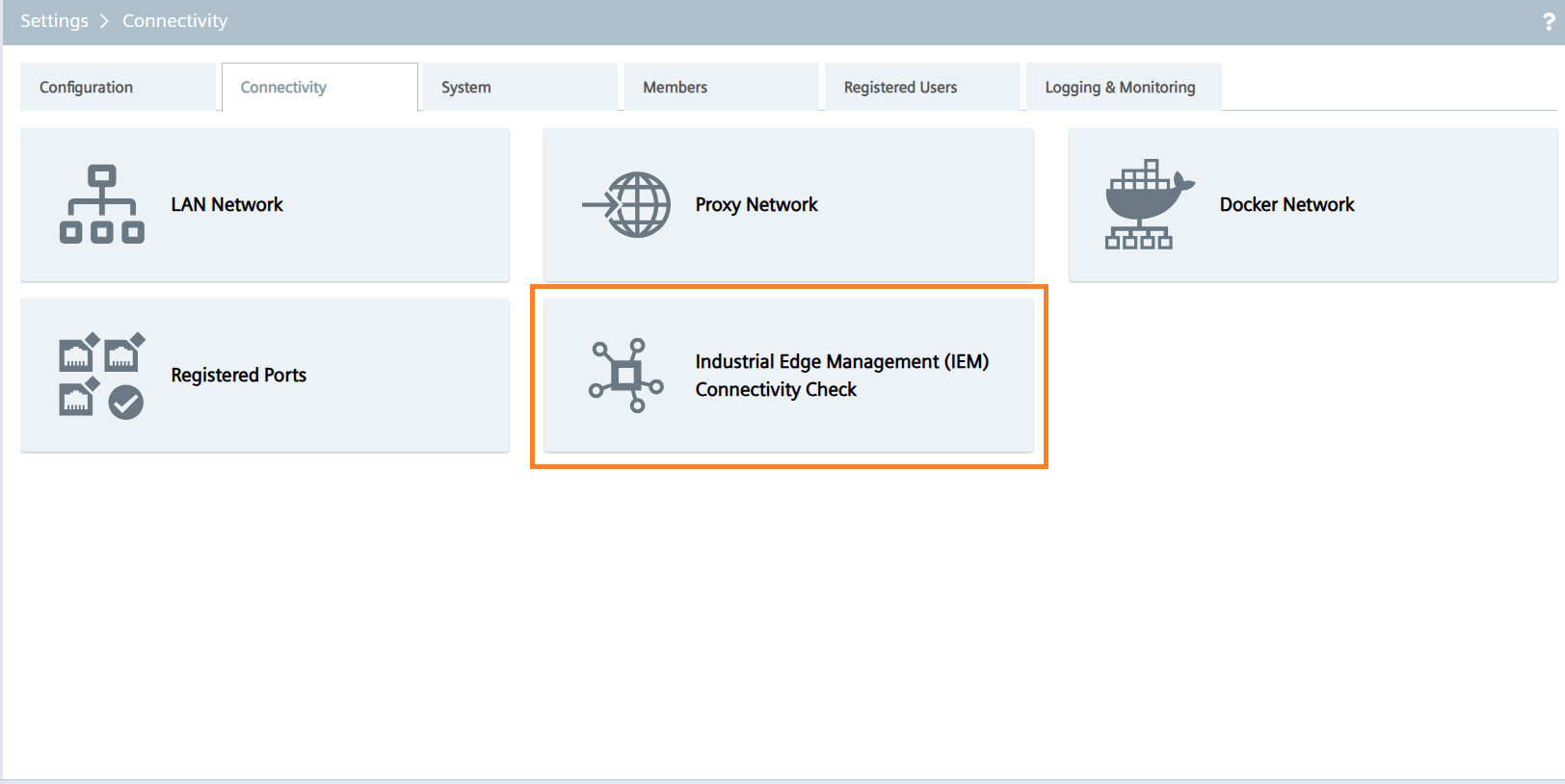Select the Docker Network label
Image resolution: width=1565 pixels, height=784 pixels.
coord(1286,204)
